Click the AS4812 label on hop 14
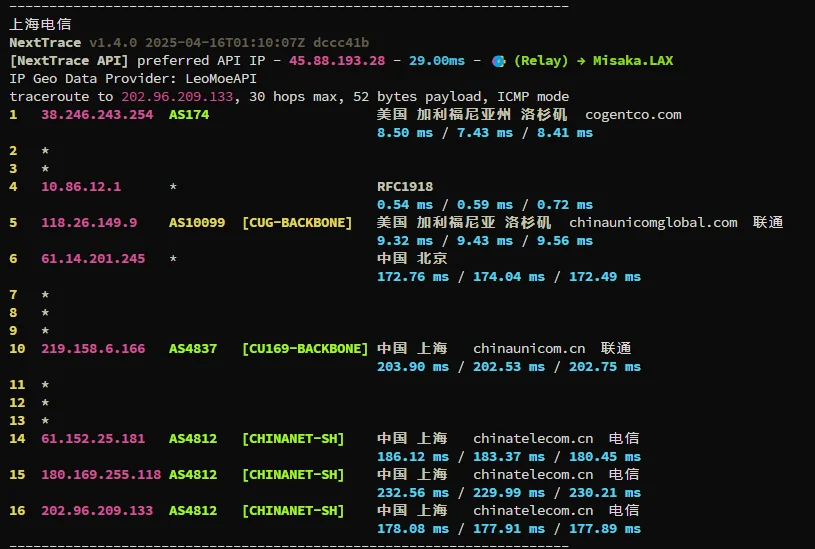Screen dimensions: 815x549 click(193, 439)
